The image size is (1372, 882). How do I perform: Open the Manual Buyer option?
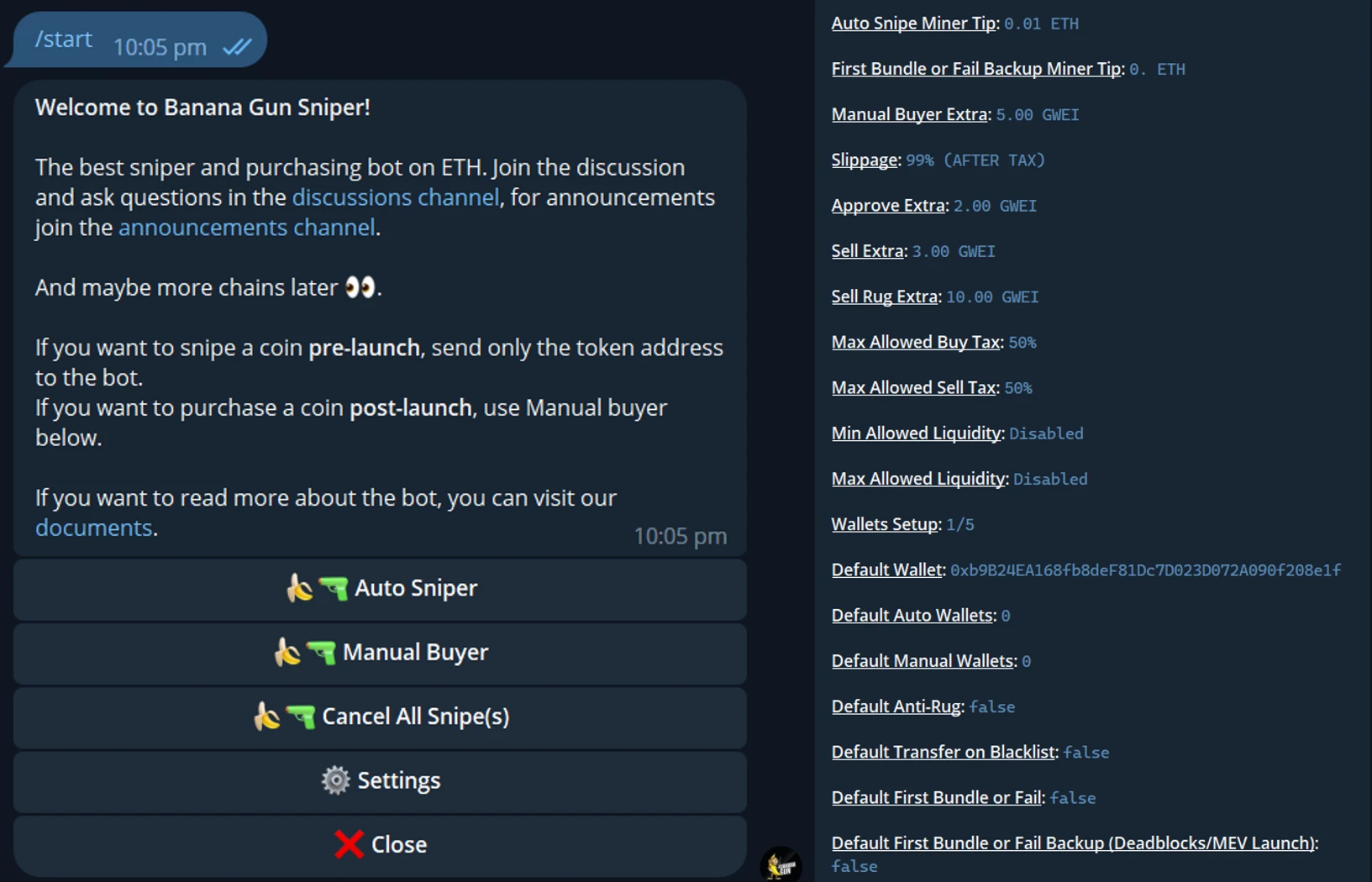(x=380, y=653)
